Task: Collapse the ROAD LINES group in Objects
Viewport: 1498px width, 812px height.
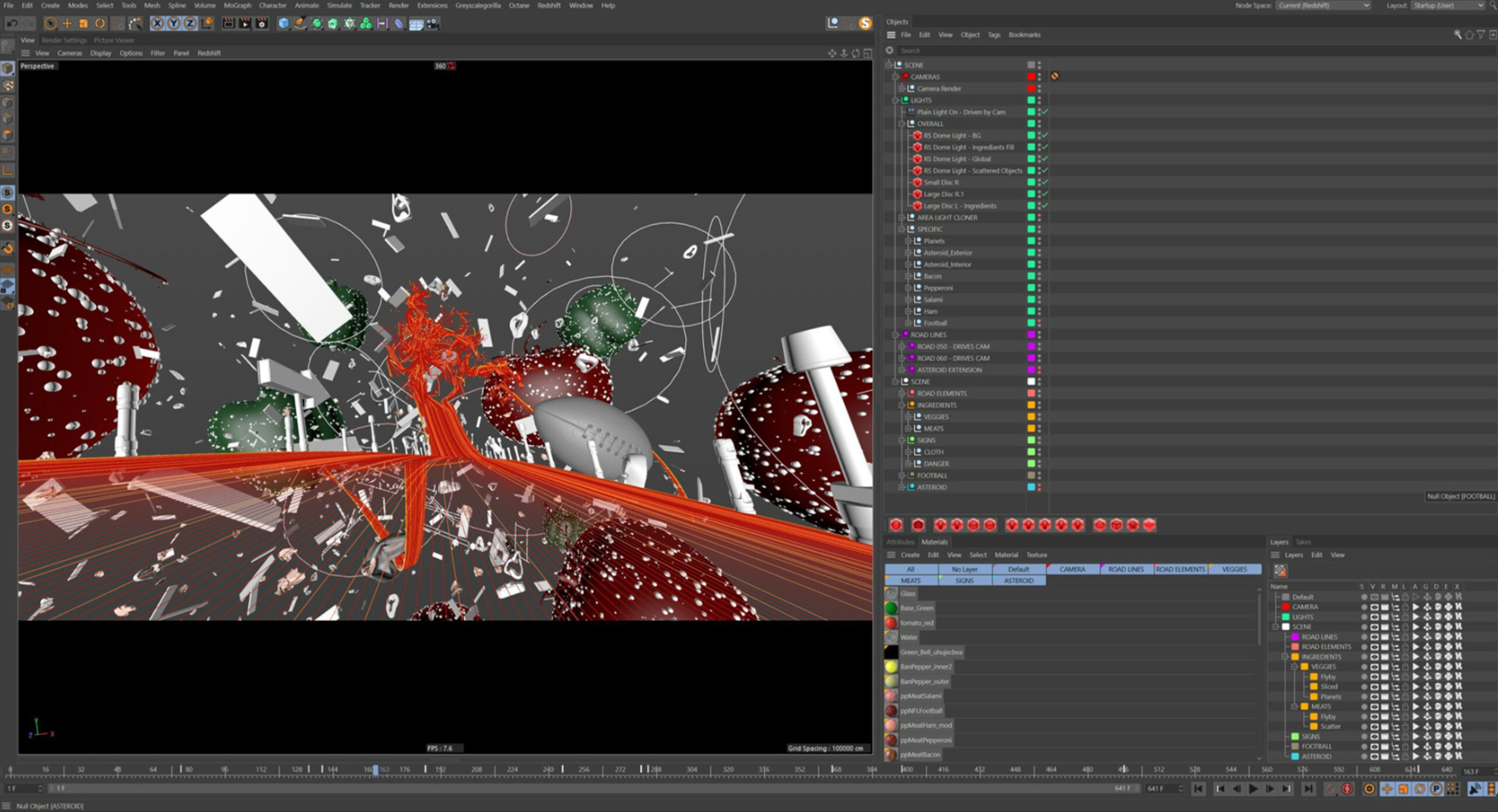Action: [x=895, y=335]
